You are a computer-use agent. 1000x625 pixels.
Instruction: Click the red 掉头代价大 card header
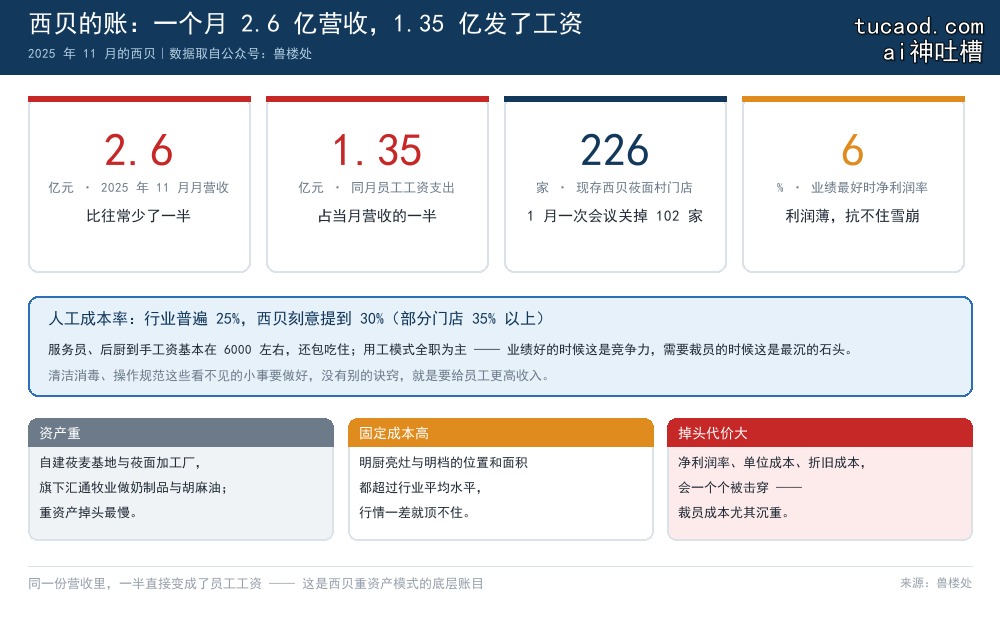pos(820,433)
